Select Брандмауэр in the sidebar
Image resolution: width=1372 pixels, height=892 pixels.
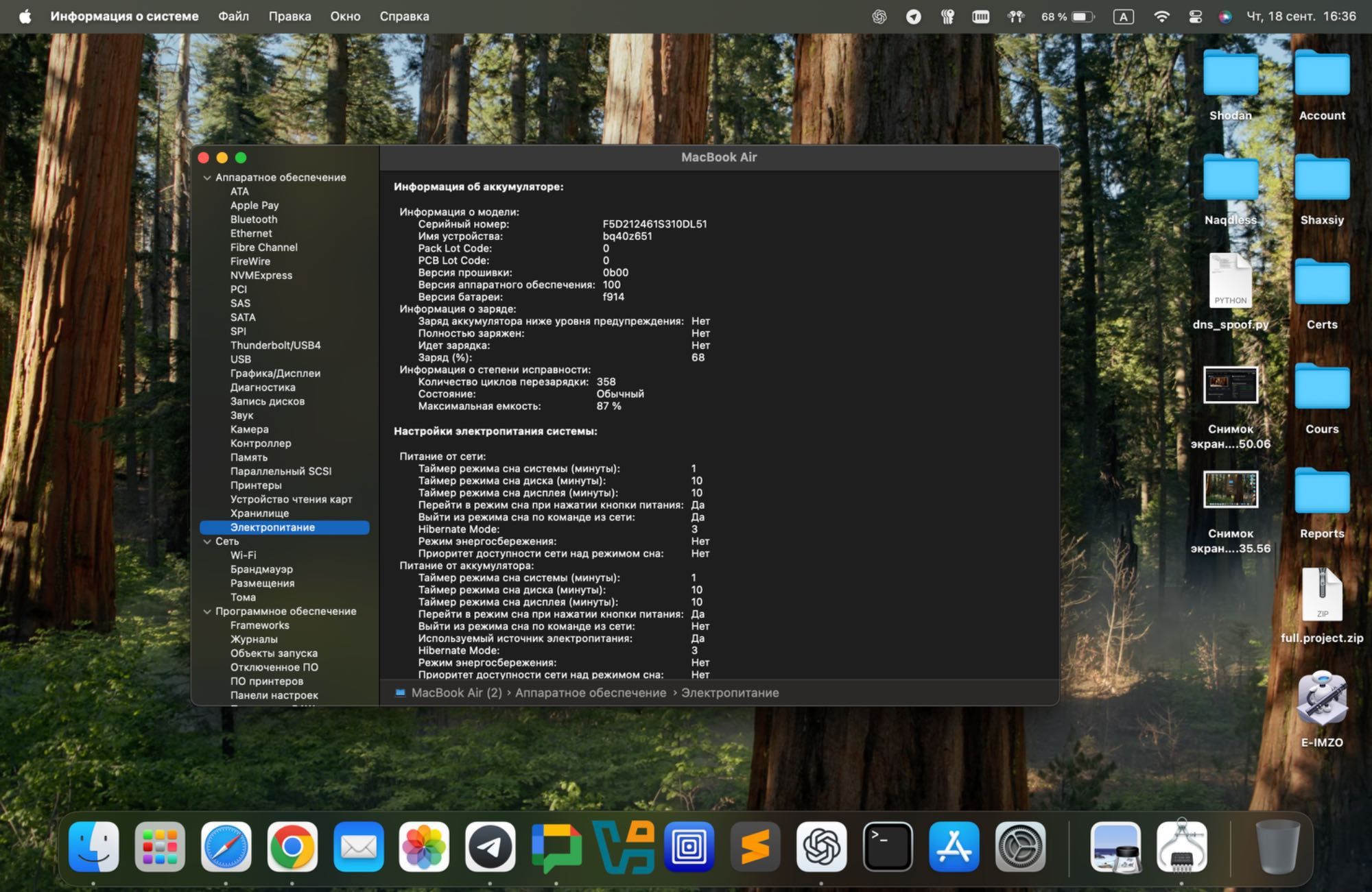pyautogui.click(x=261, y=570)
